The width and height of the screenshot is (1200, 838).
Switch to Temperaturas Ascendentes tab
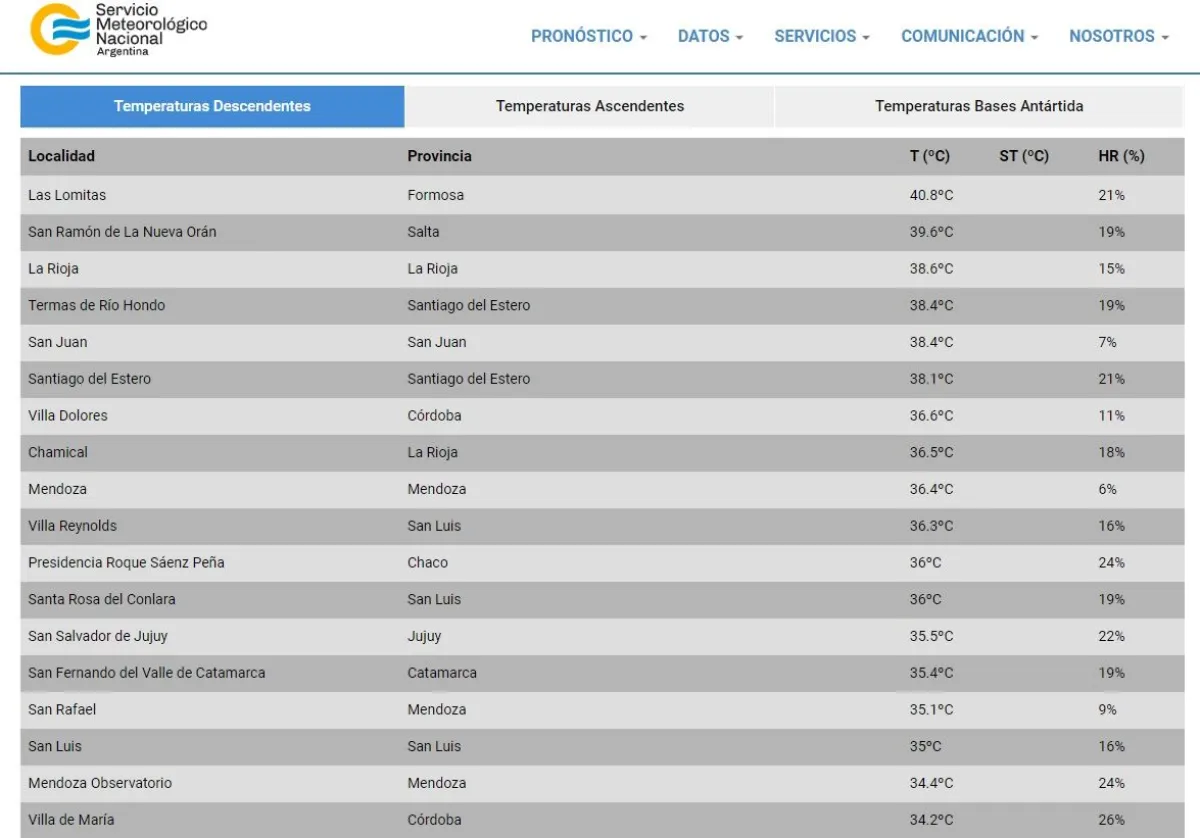(590, 106)
